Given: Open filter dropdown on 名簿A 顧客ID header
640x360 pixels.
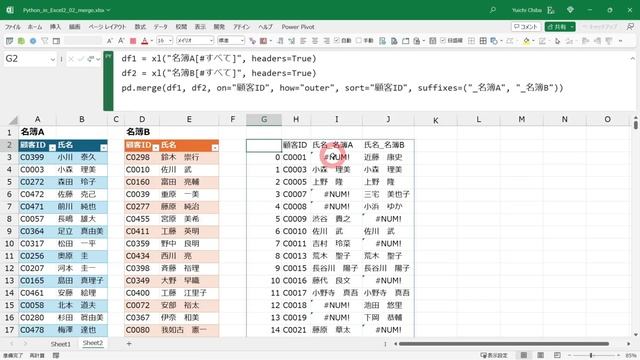Looking at the screenshot, I should [52, 148].
